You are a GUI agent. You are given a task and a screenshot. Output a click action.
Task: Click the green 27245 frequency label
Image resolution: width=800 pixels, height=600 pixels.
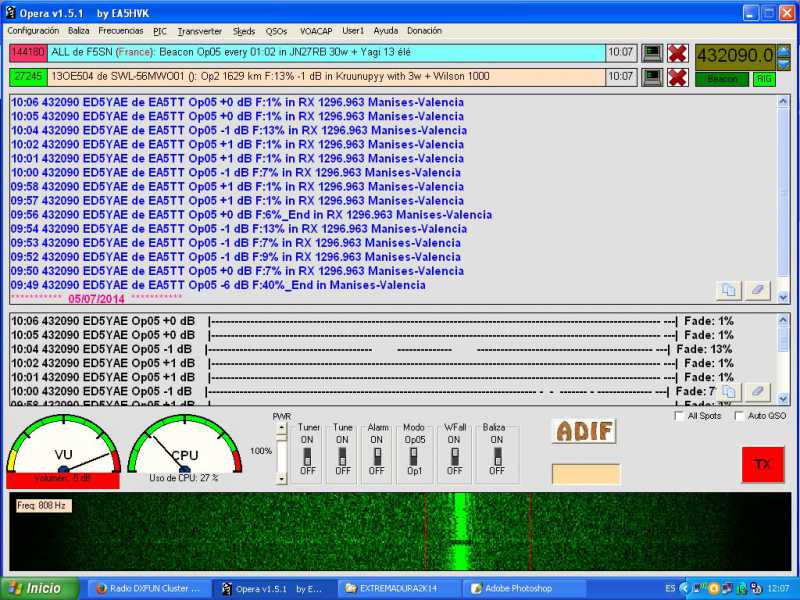point(28,77)
